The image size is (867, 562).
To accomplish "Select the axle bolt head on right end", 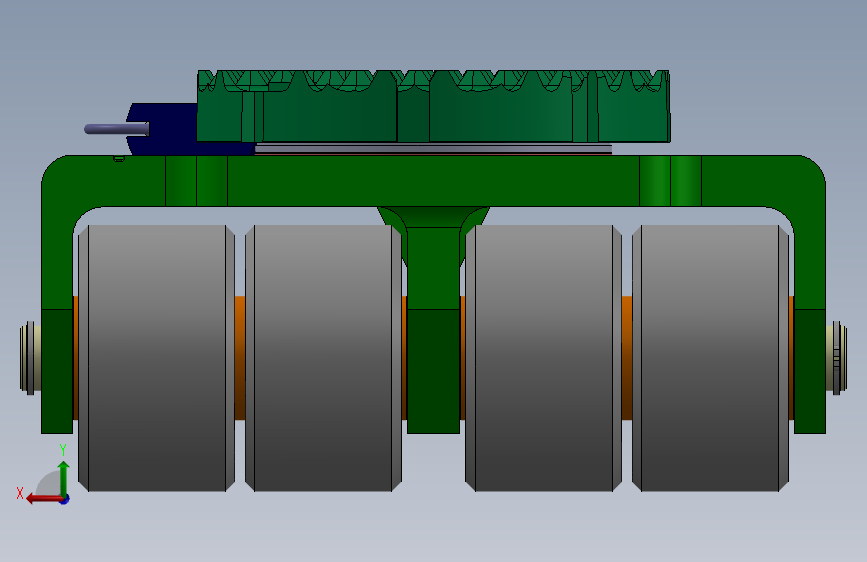I will click(x=837, y=358).
